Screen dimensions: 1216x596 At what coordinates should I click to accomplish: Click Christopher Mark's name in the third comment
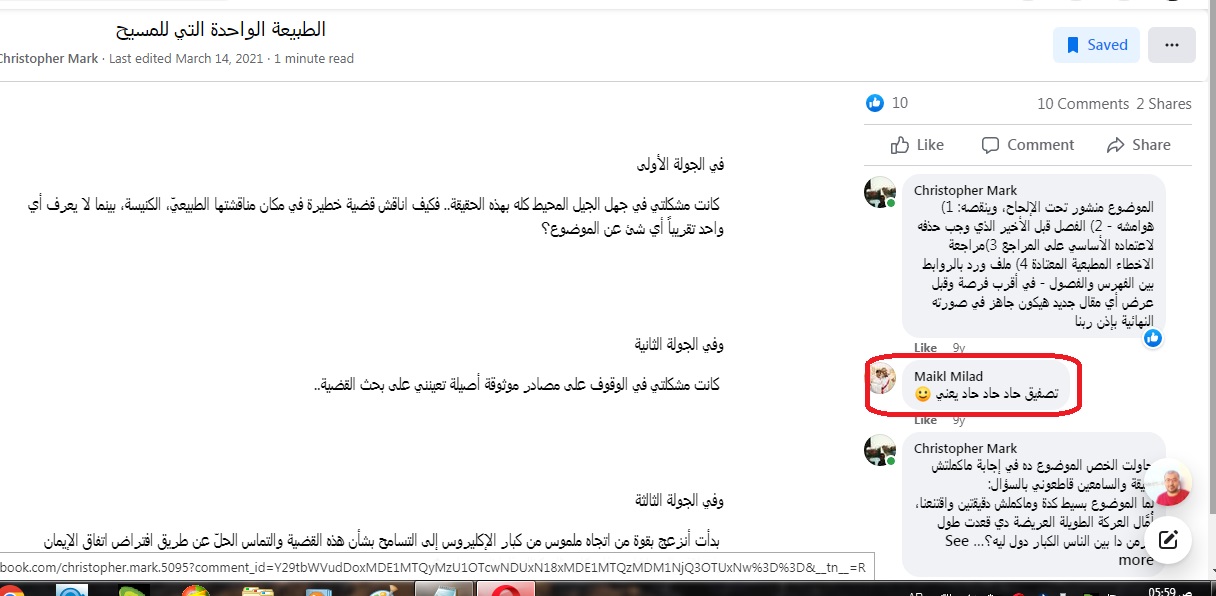click(x=965, y=448)
